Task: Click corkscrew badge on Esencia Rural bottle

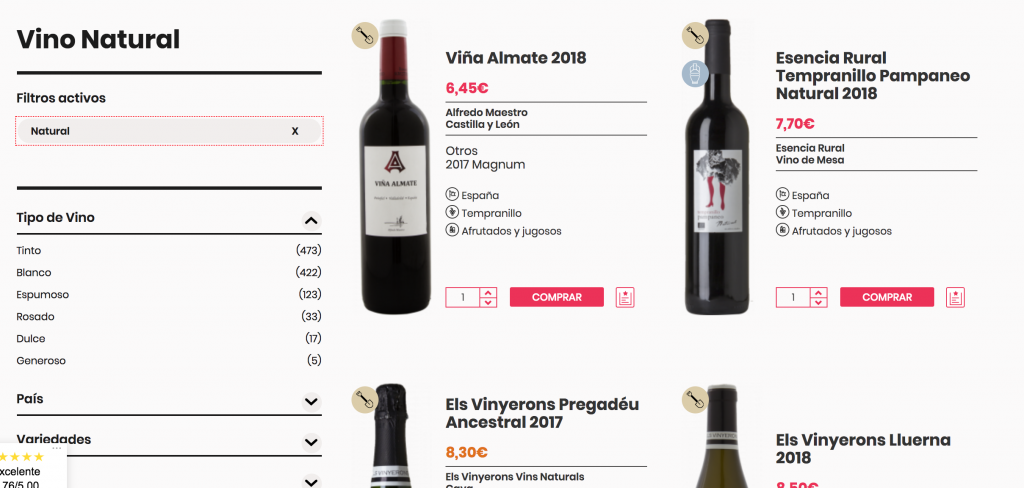Action: point(696,35)
